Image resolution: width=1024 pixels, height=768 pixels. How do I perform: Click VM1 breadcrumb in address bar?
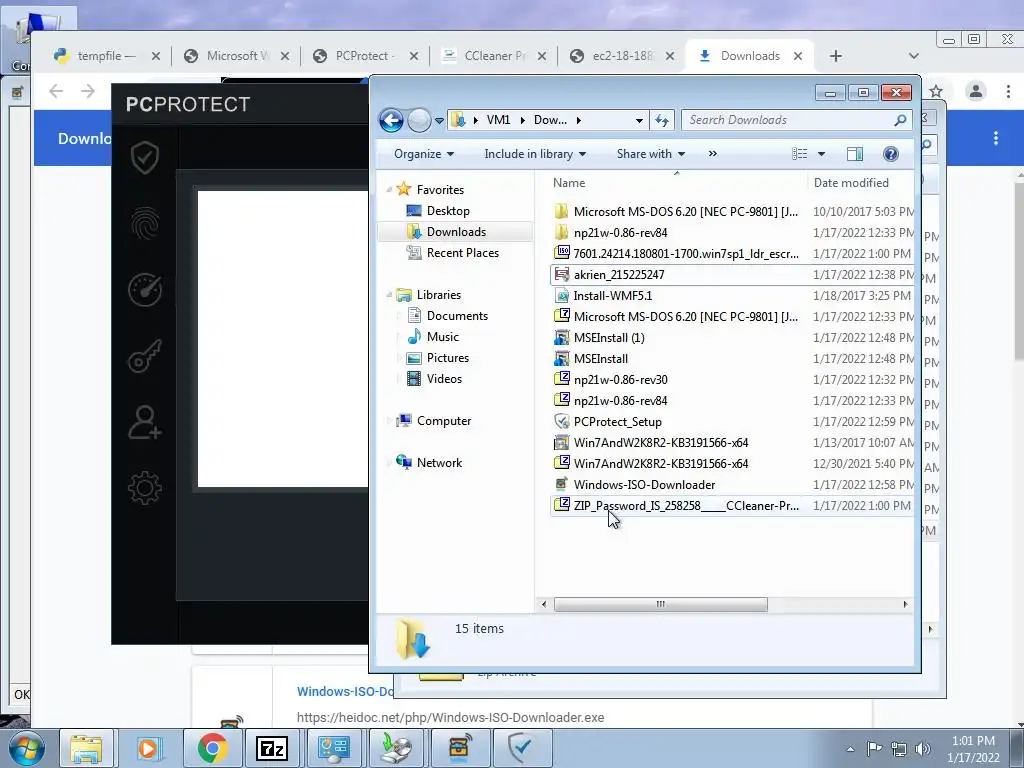[x=498, y=120]
